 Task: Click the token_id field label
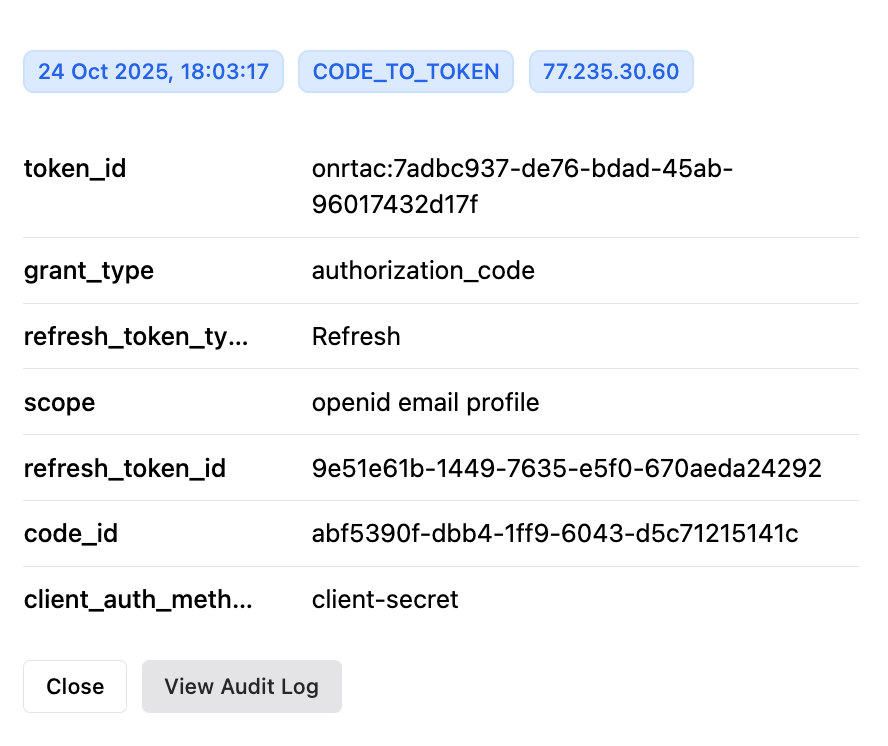[75, 168]
